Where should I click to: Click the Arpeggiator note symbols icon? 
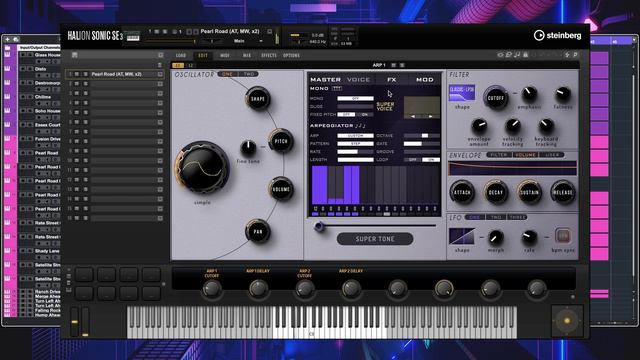(x=360, y=126)
